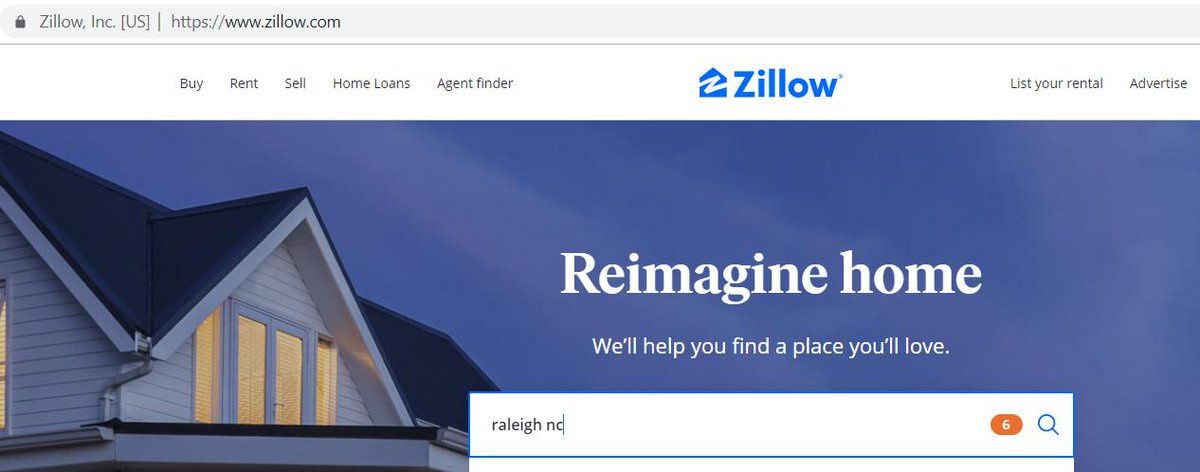
Task: Go to Agent finder
Action: (475, 84)
